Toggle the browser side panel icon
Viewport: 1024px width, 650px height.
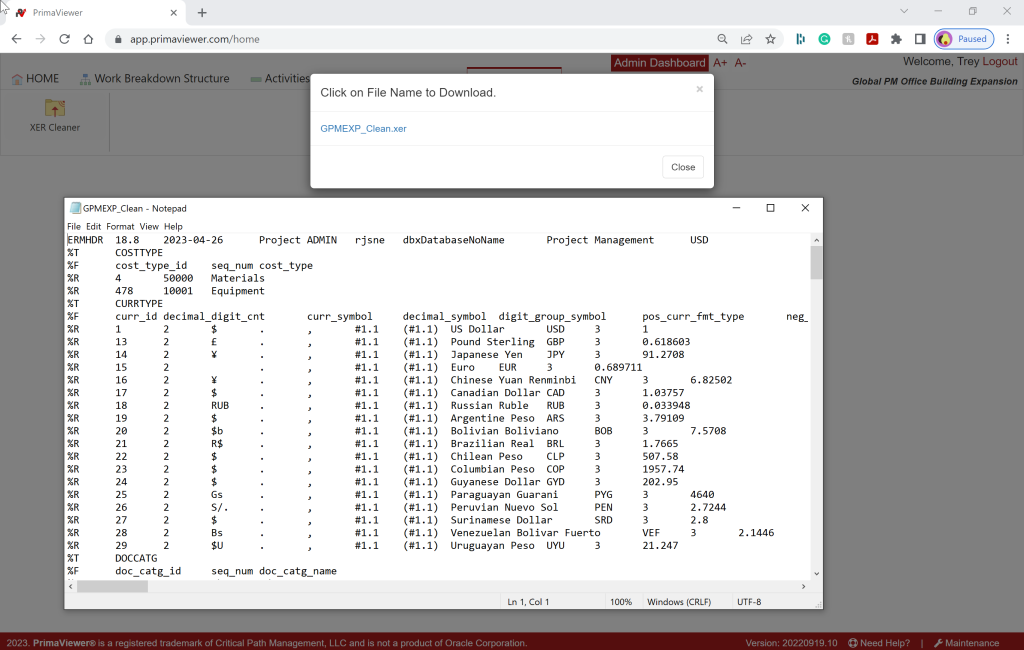[920, 39]
